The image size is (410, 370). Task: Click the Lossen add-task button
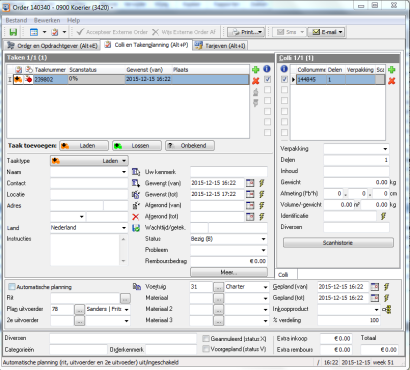[x=137, y=146]
